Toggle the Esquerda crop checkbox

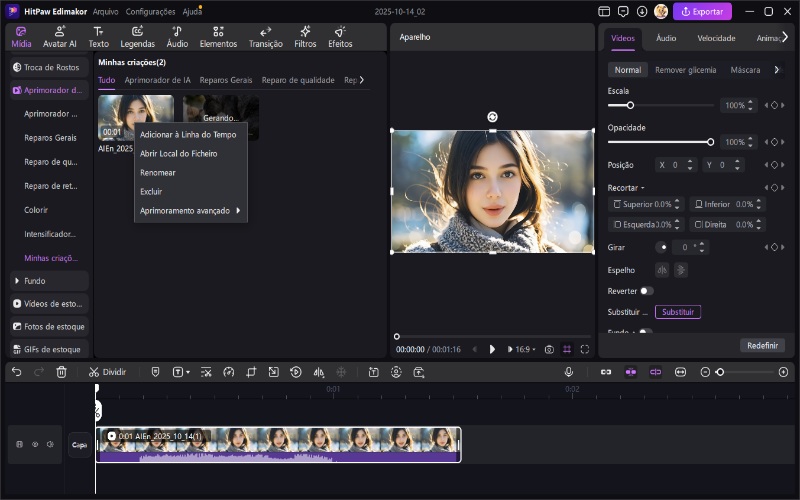[617, 224]
